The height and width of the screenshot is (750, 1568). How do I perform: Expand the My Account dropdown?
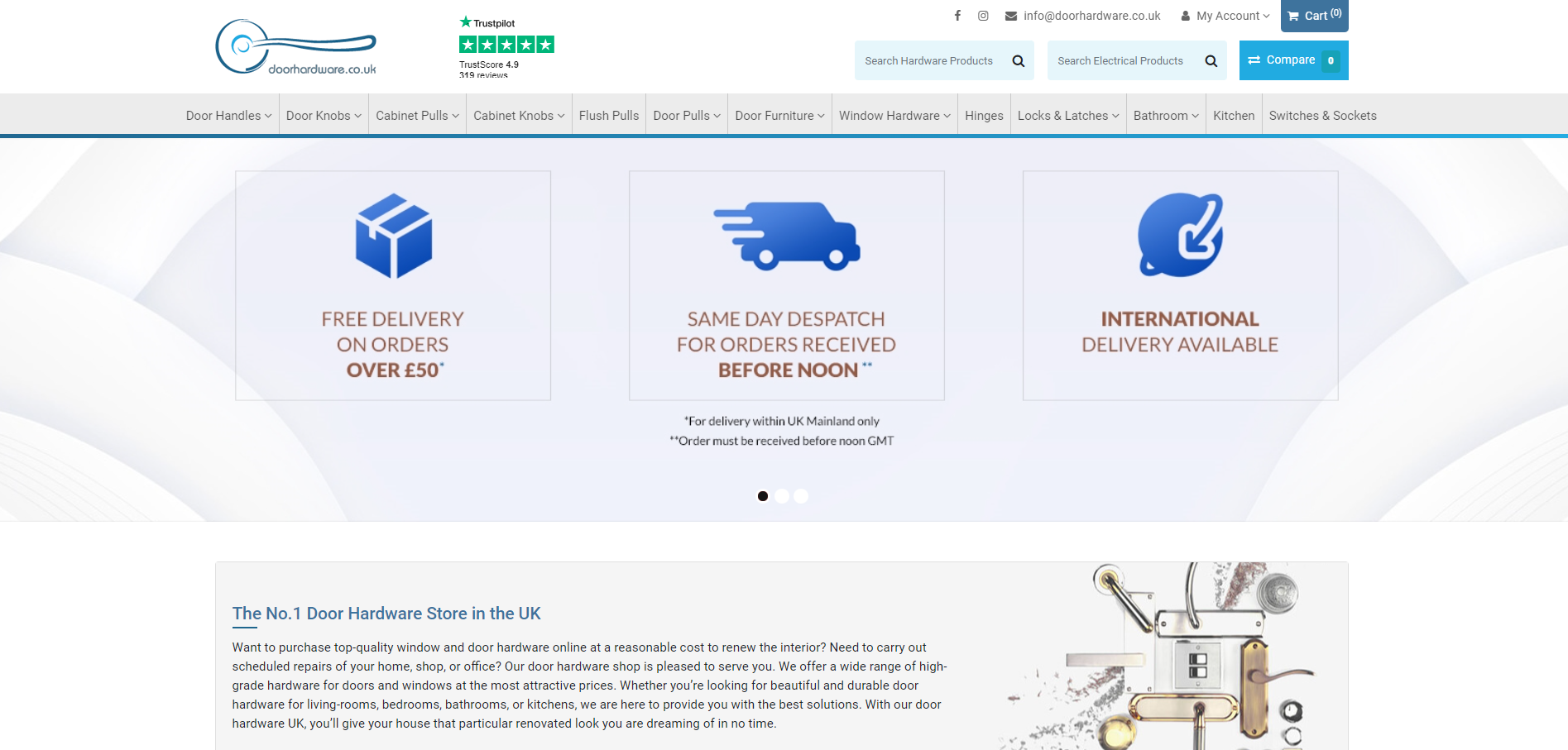click(x=1225, y=16)
